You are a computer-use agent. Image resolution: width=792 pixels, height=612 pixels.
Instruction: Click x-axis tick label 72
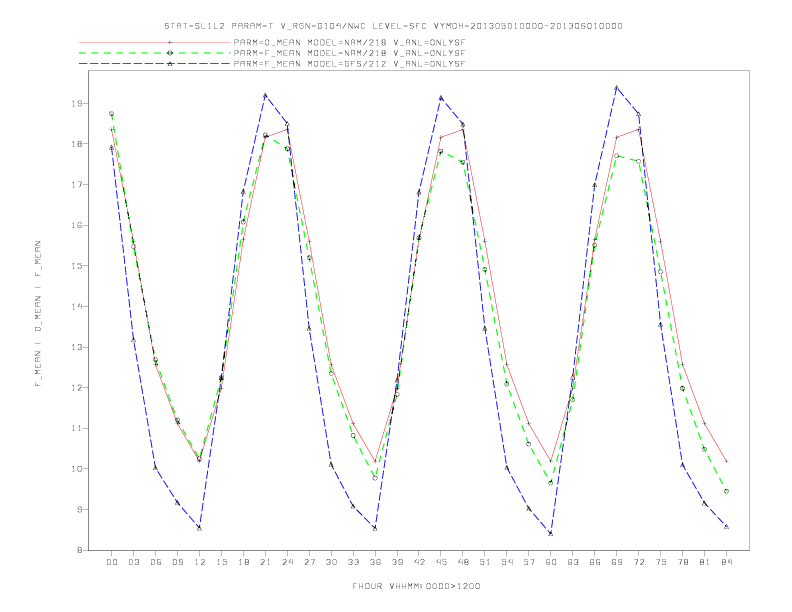click(638, 562)
